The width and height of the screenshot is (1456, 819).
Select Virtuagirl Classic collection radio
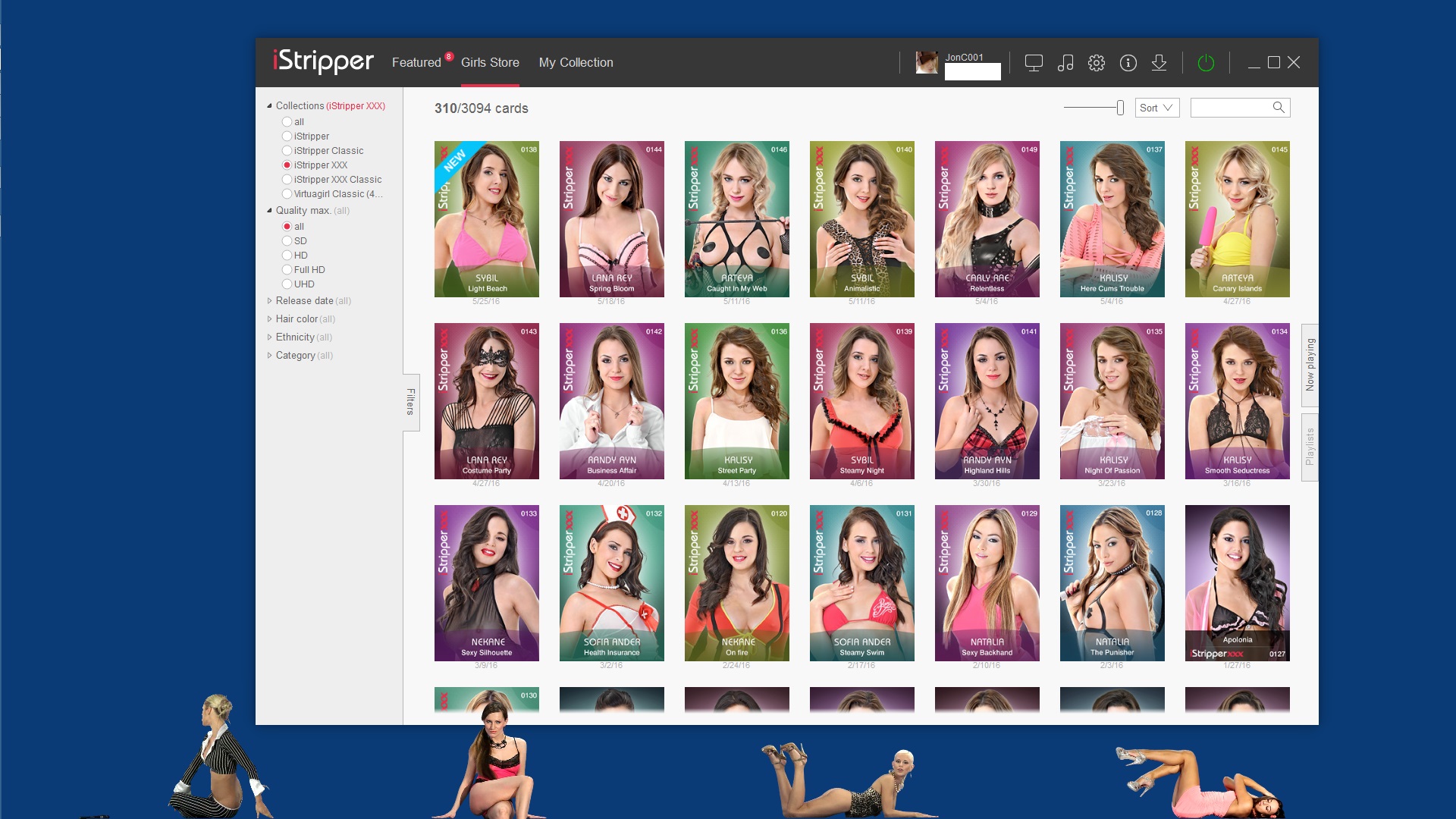click(287, 194)
